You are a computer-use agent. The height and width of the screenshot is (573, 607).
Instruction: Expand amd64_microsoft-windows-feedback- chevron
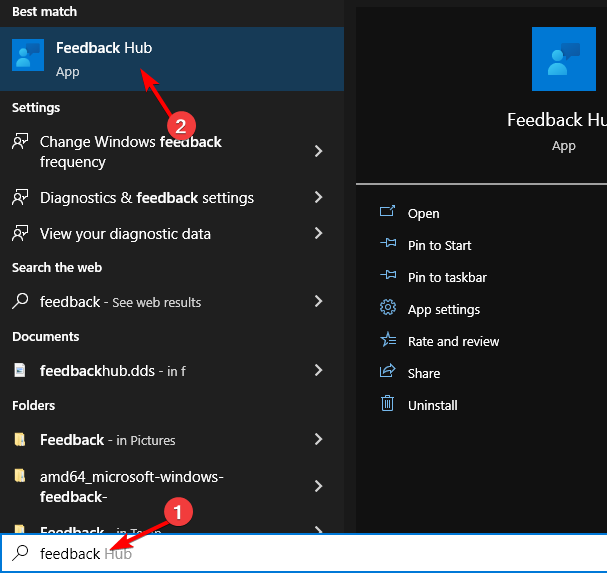(x=319, y=486)
